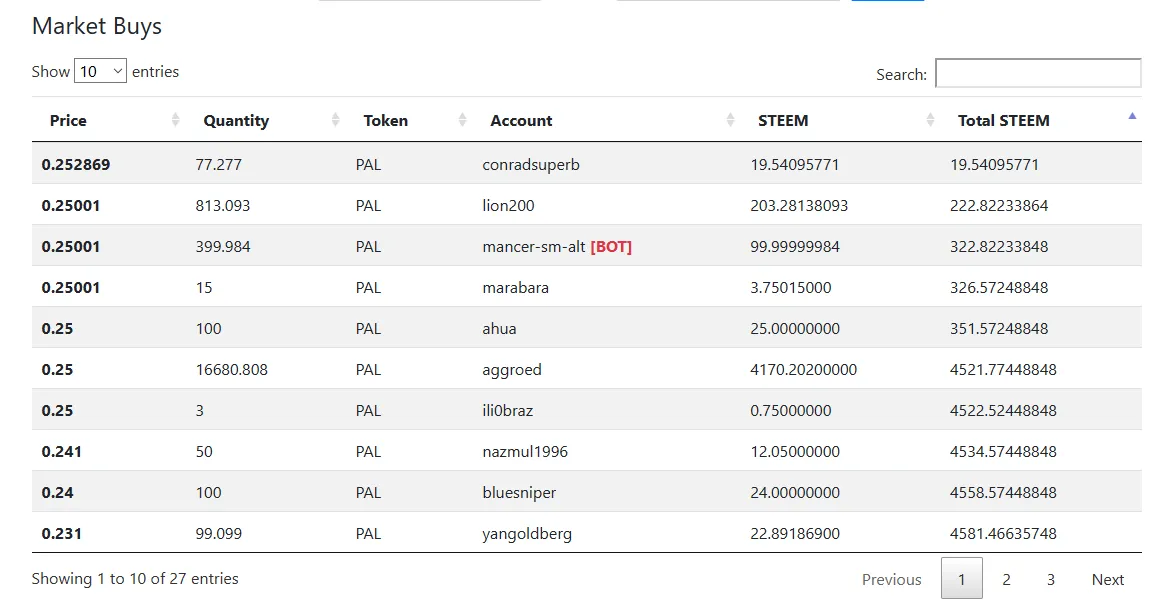Viewport: 1169px width, 615px height.
Task: Click quantity cell 16680.808
Action: coord(232,370)
